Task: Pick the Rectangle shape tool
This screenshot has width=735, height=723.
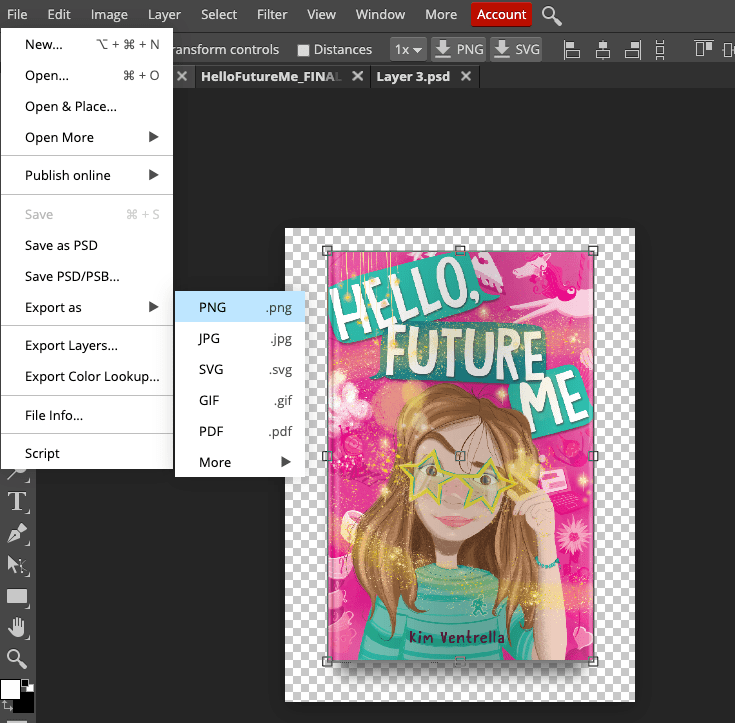Action: click(x=17, y=597)
